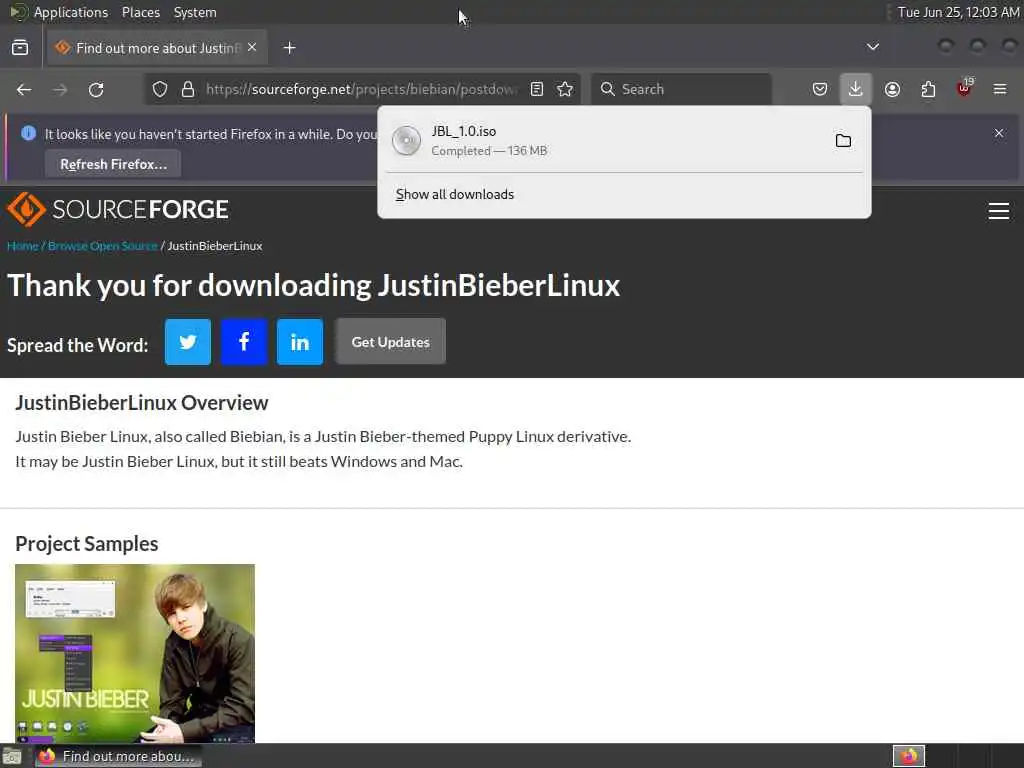This screenshot has height=768, width=1024.
Task: Click the Get Updates button
Action: 391,342
